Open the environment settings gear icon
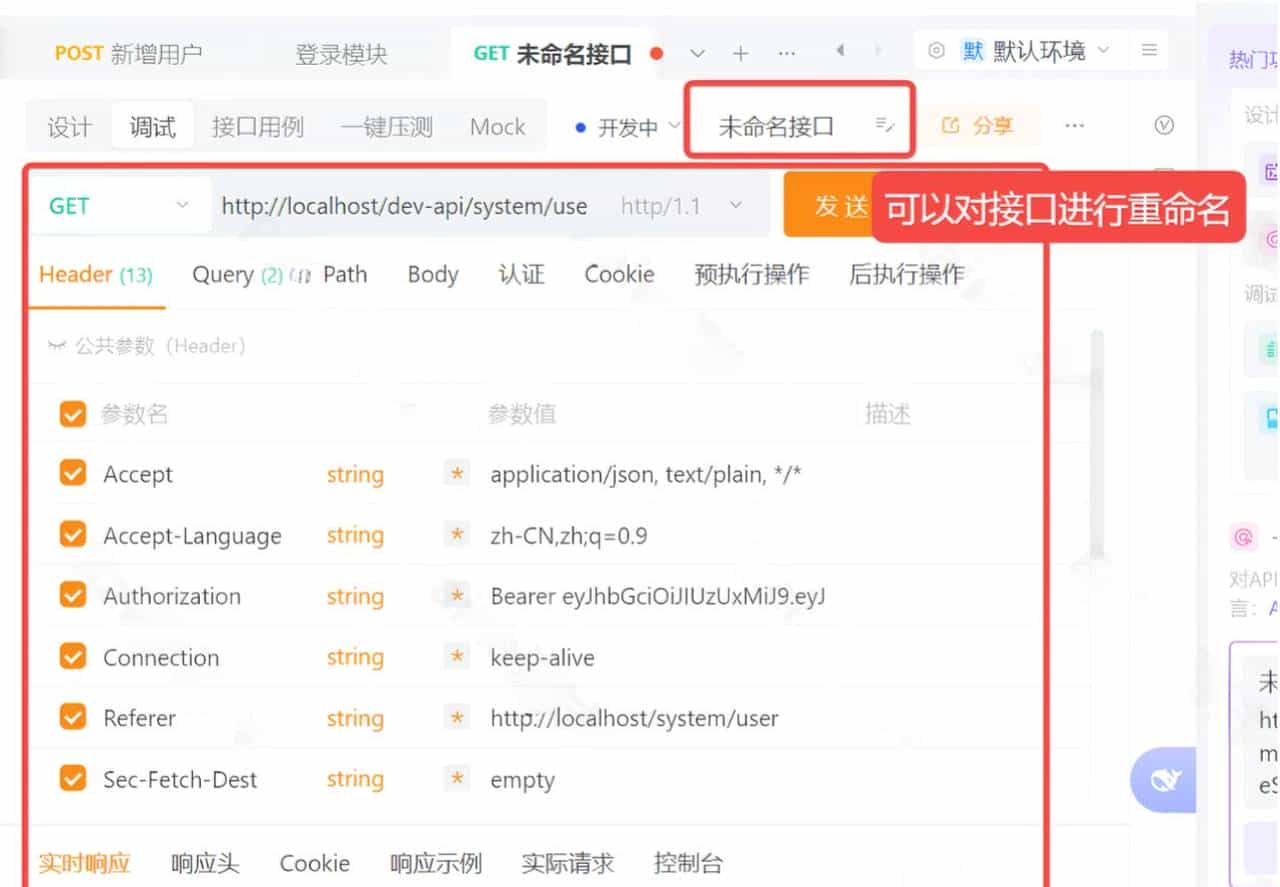Screen dimensions: 1280x887 [936, 51]
